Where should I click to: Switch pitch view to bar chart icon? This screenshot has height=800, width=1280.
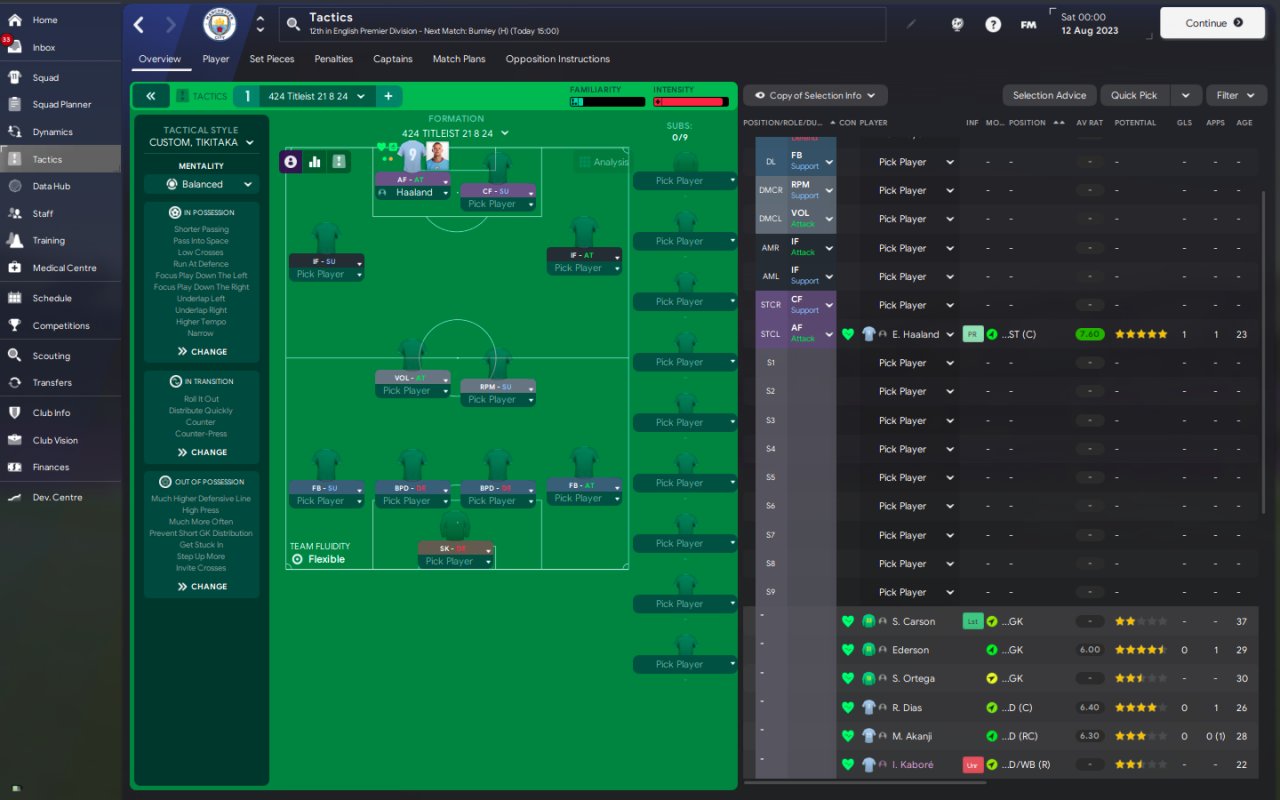pyautogui.click(x=315, y=161)
